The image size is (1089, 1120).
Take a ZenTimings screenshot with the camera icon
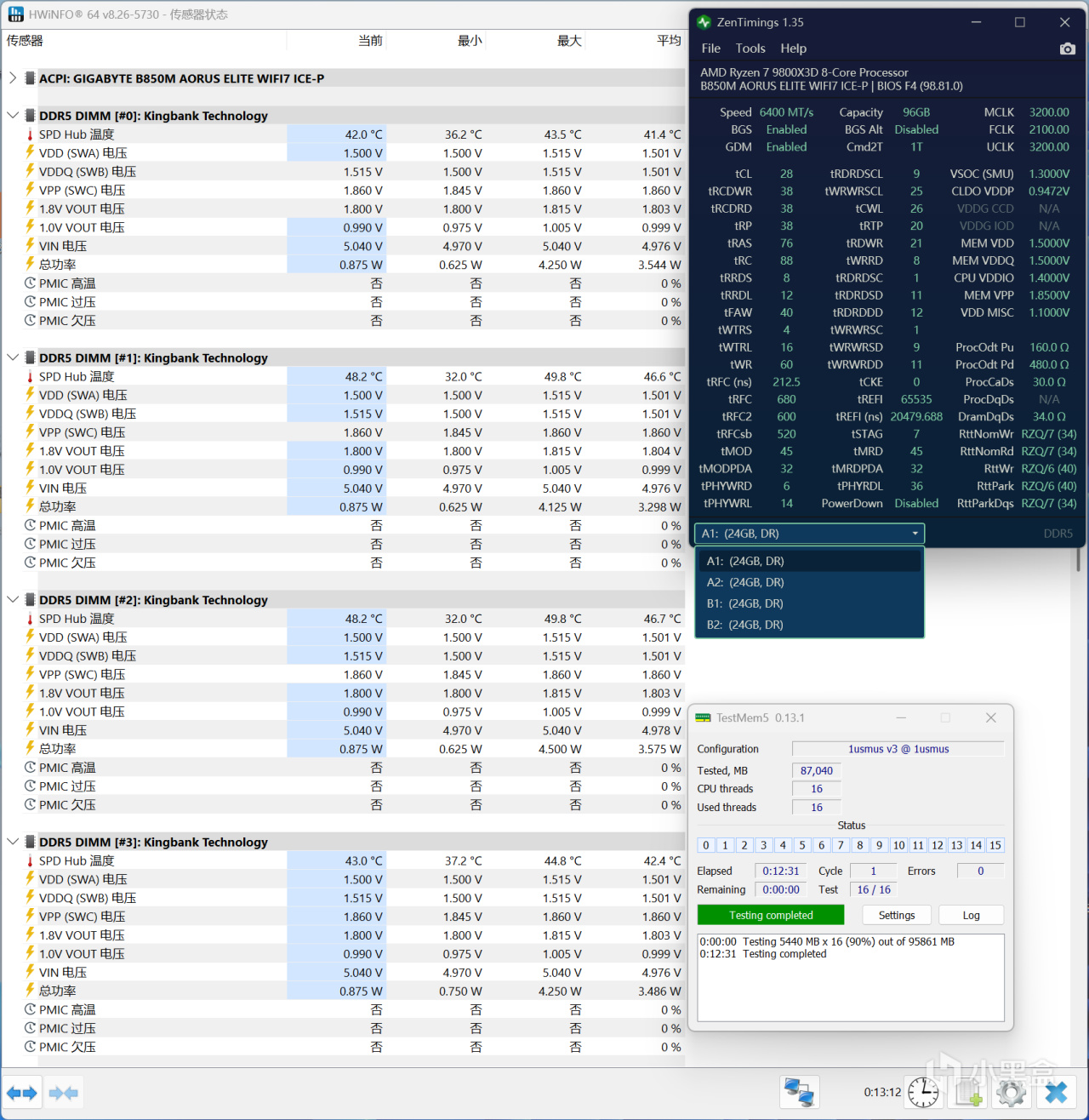click(1067, 49)
